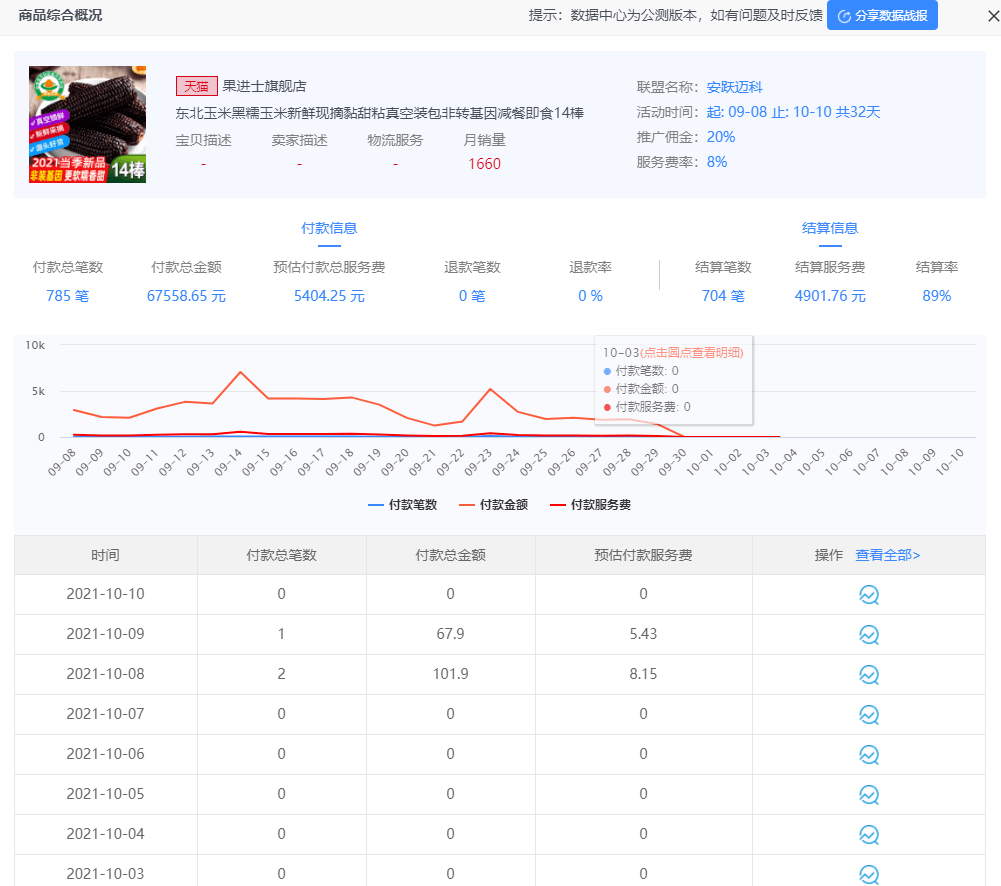1001x886 pixels.
Task: Click the 分享数据战报 button
Action: [882, 16]
